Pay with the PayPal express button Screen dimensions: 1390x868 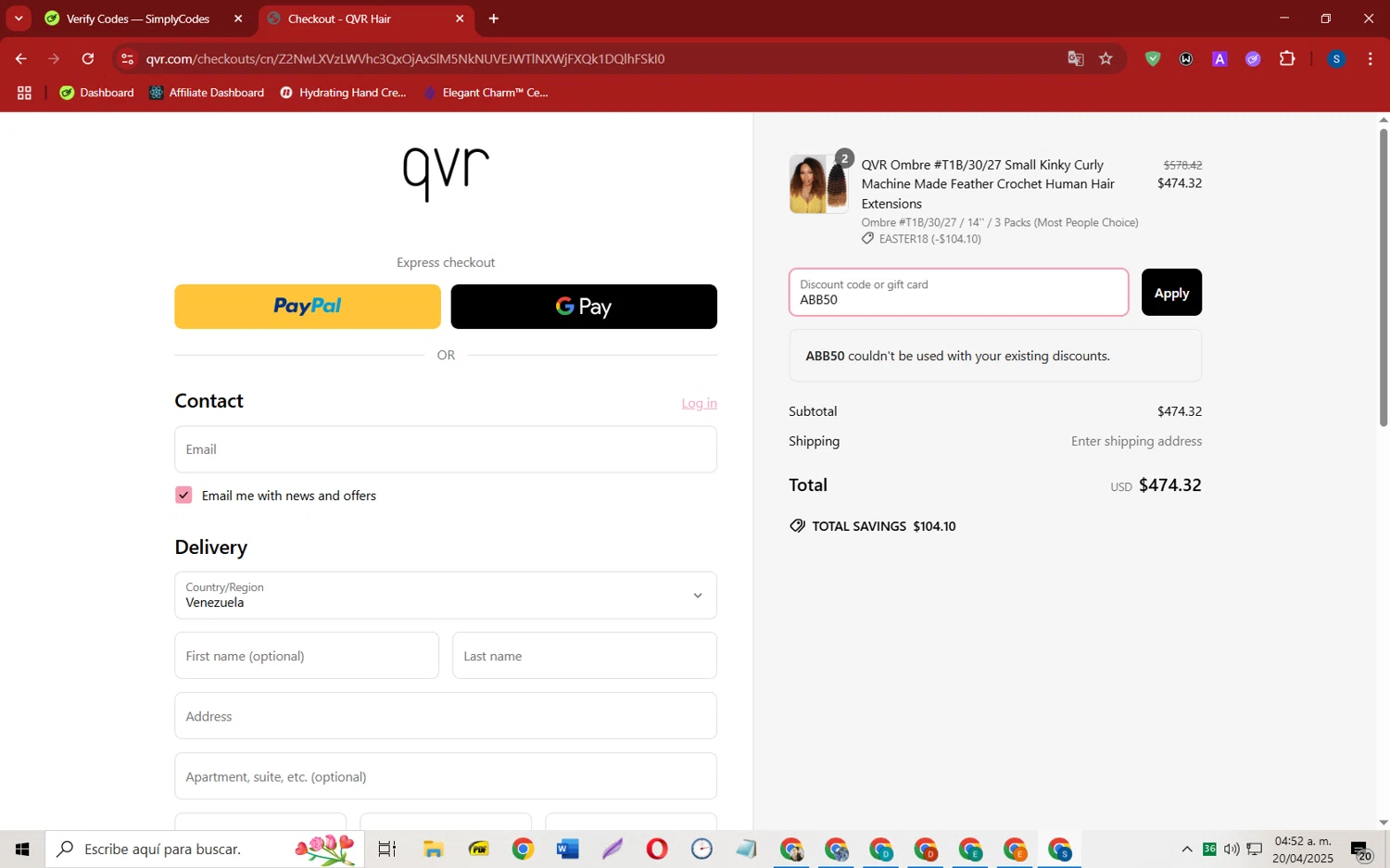pyautogui.click(x=308, y=307)
